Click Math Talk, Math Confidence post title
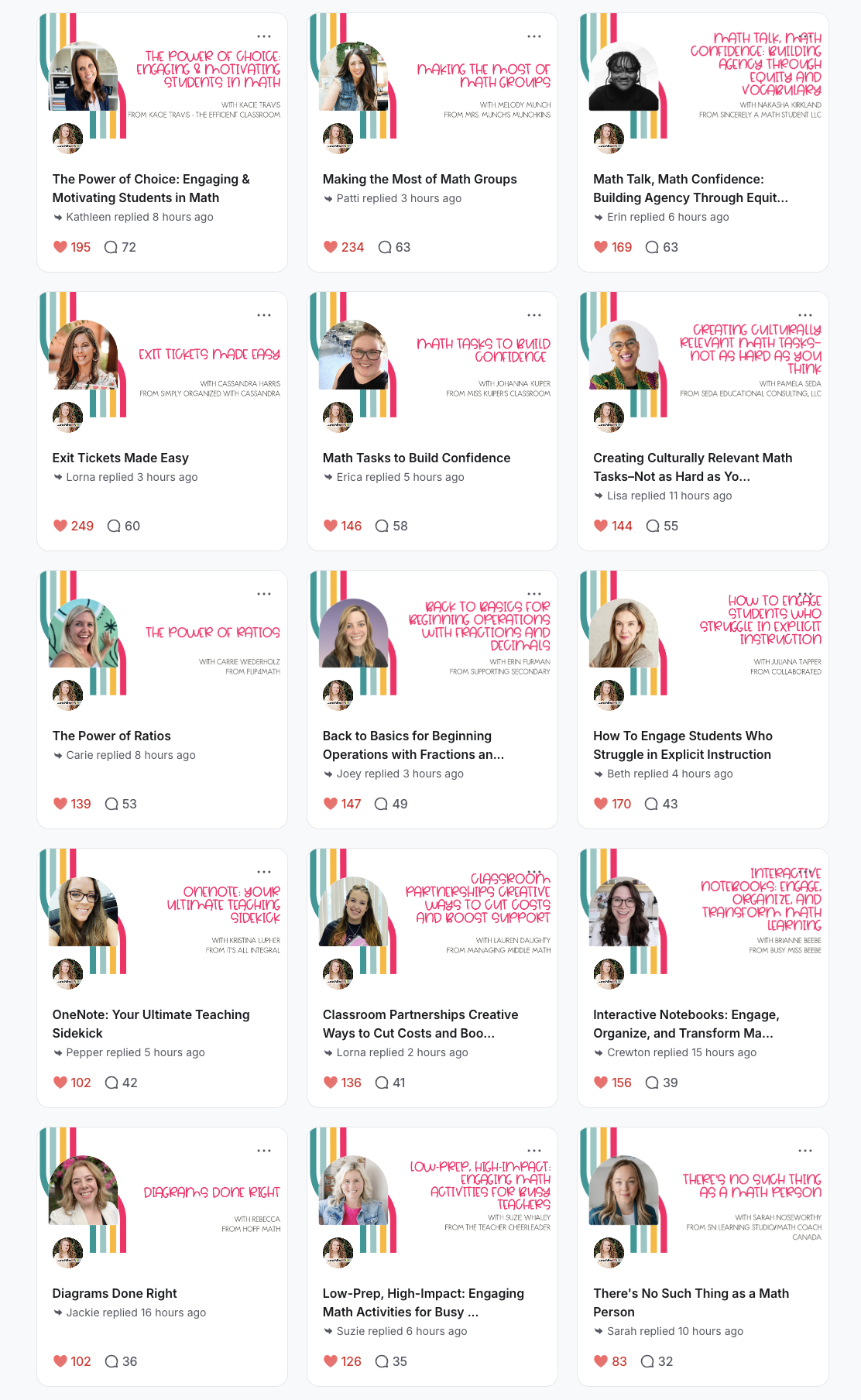This screenshot has height=1400, width=861. click(x=691, y=188)
